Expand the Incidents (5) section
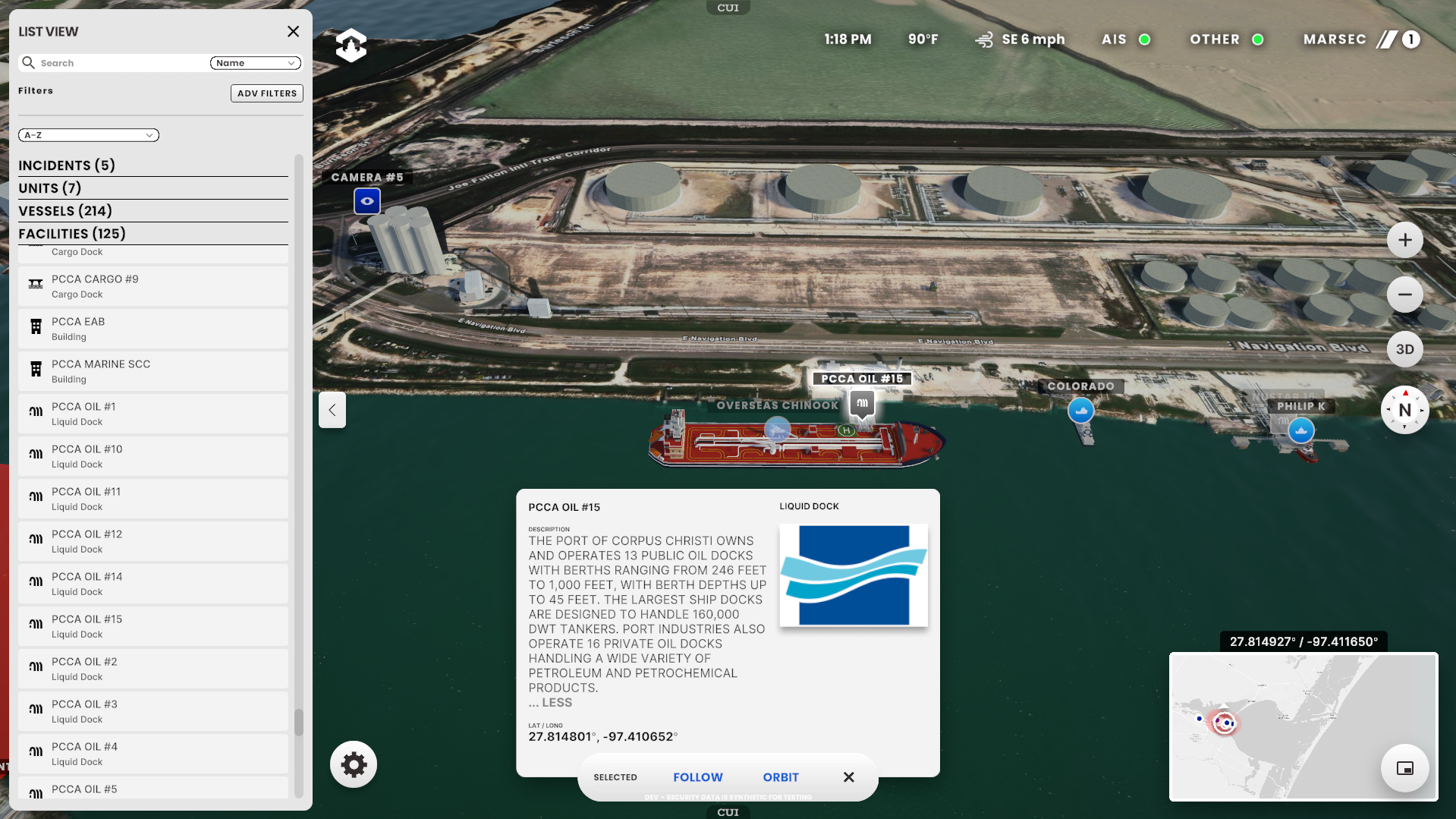This screenshot has height=819, width=1456. [x=67, y=165]
